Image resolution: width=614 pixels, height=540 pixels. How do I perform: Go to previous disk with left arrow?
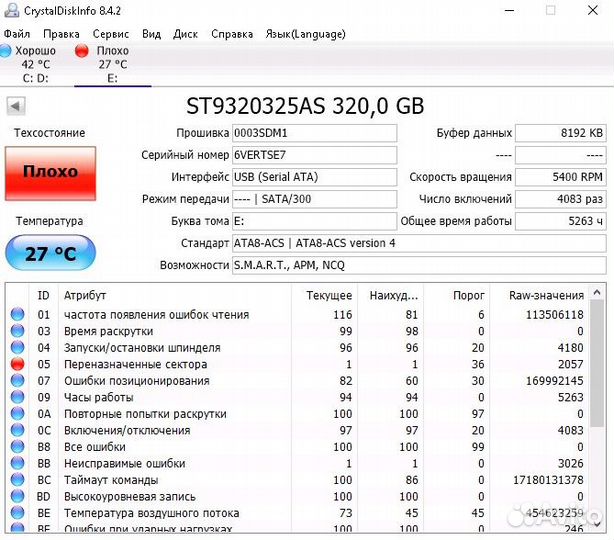pyautogui.click(x=16, y=106)
